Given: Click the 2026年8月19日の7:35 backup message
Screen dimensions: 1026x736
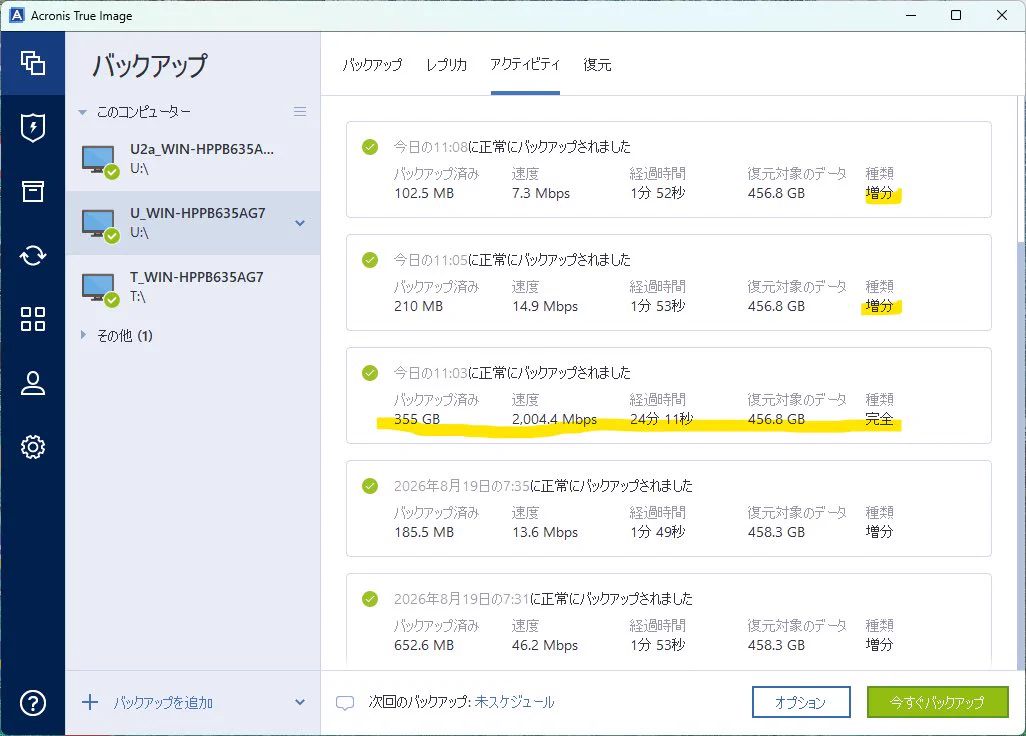Looking at the screenshot, I should point(543,486).
